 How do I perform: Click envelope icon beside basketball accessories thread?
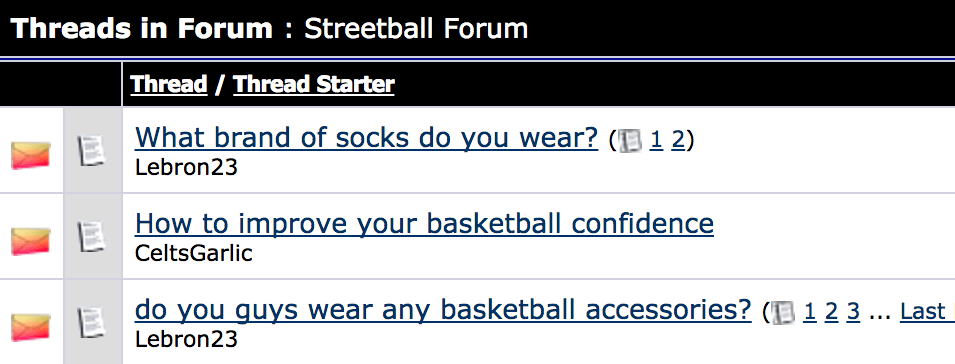pos(31,327)
